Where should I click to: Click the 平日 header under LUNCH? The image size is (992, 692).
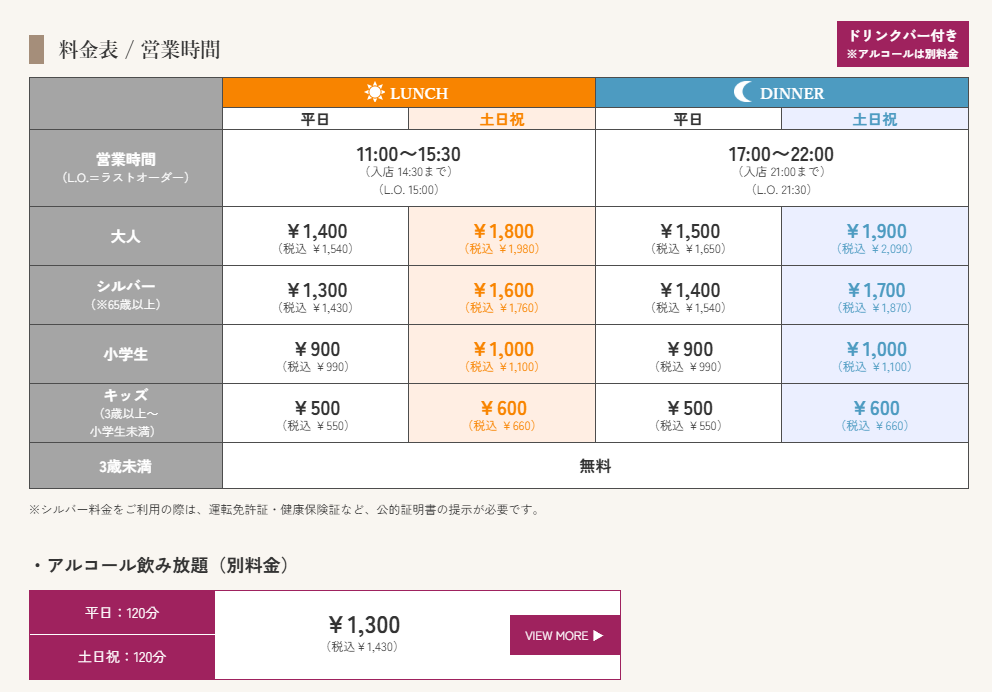[x=315, y=119]
